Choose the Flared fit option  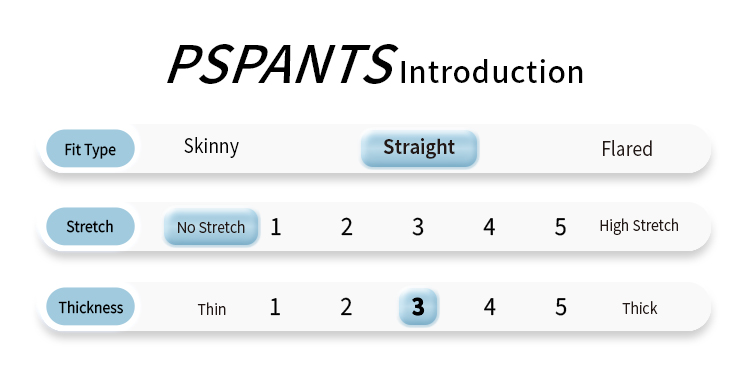[x=627, y=149]
